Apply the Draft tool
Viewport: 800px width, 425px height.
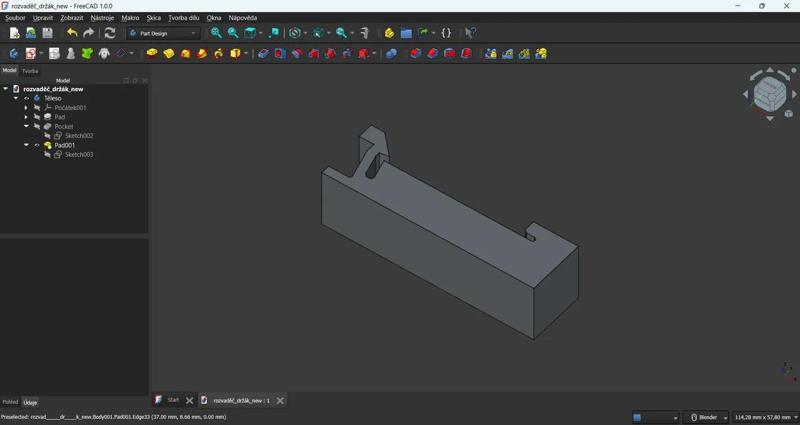coord(449,54)
